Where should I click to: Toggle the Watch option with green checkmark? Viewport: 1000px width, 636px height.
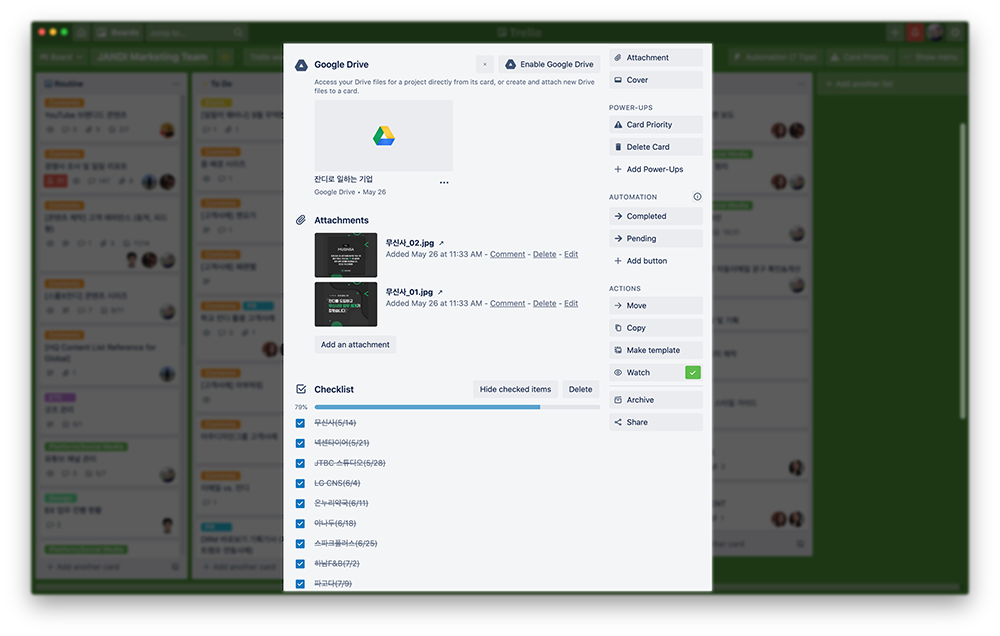point(693,372)
